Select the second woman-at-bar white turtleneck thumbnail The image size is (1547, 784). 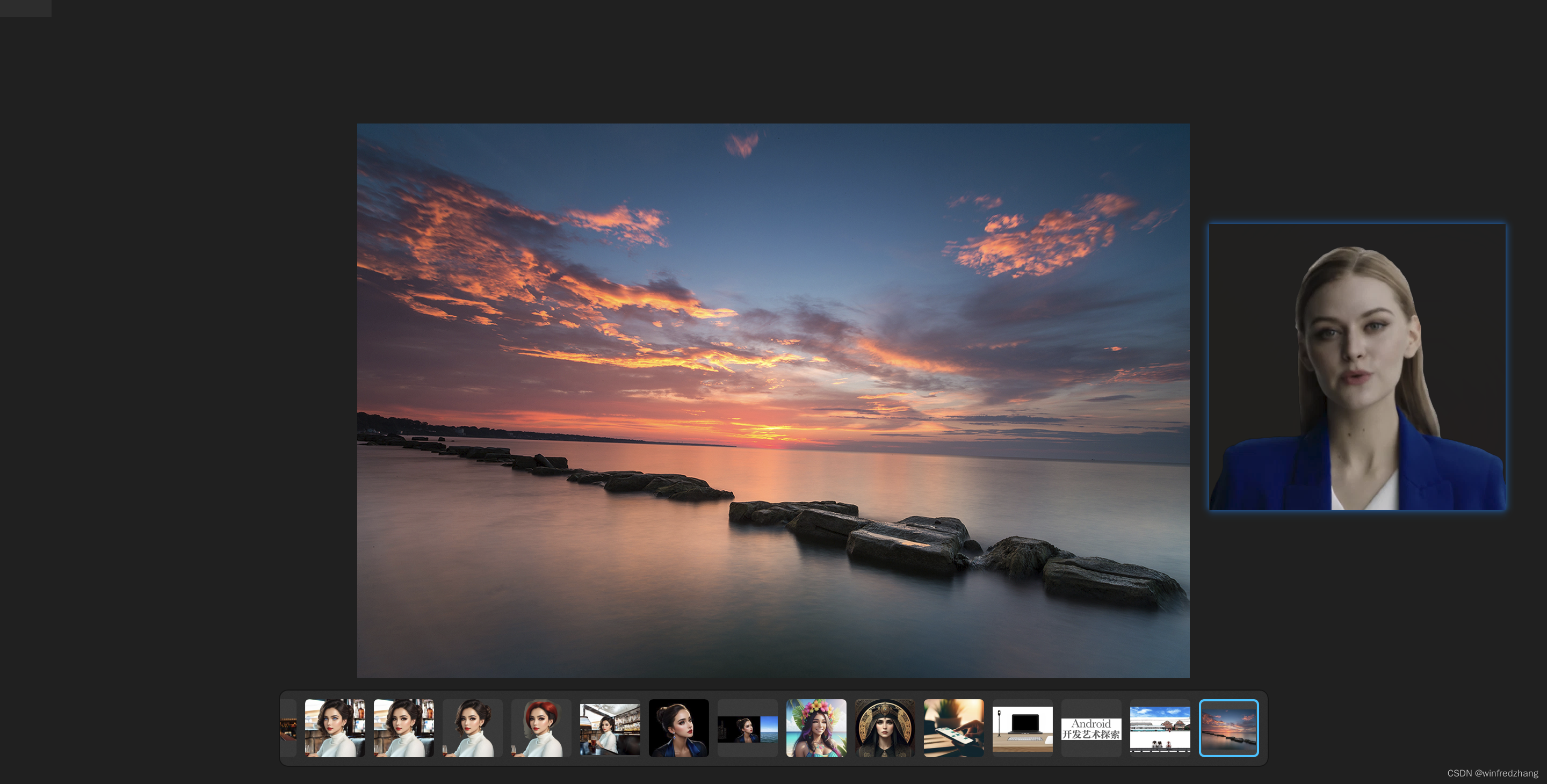coord(403,728)
